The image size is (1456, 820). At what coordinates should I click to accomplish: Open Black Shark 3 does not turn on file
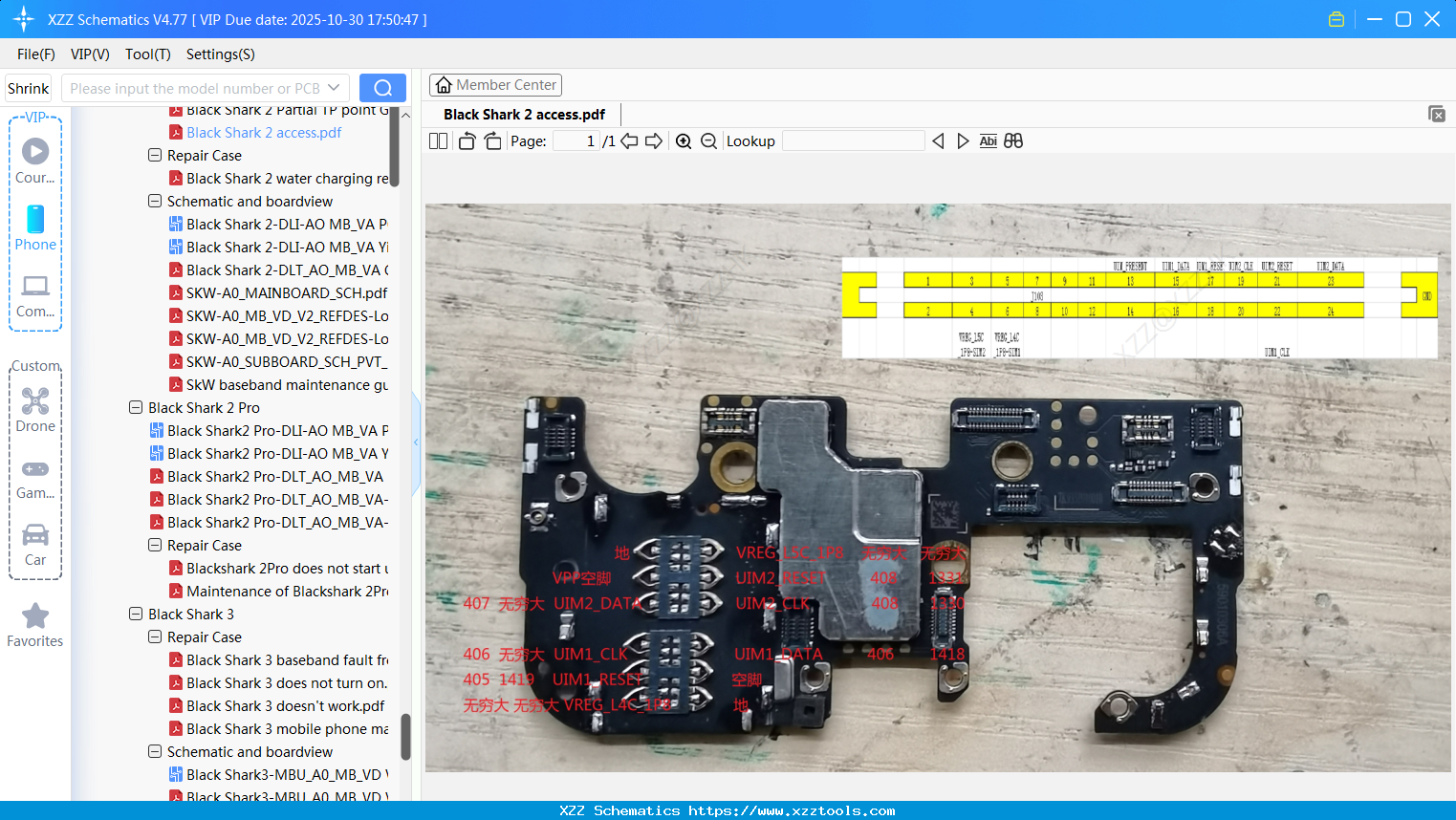287,683
